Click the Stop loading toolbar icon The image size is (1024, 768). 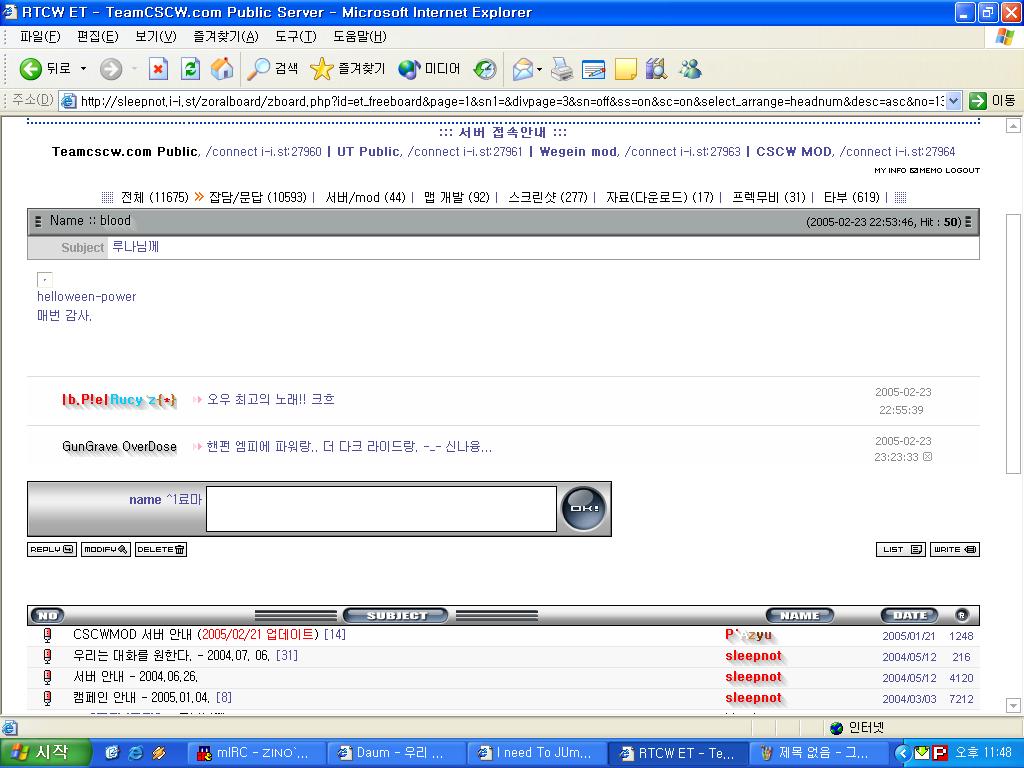click(x=158, y=69)
